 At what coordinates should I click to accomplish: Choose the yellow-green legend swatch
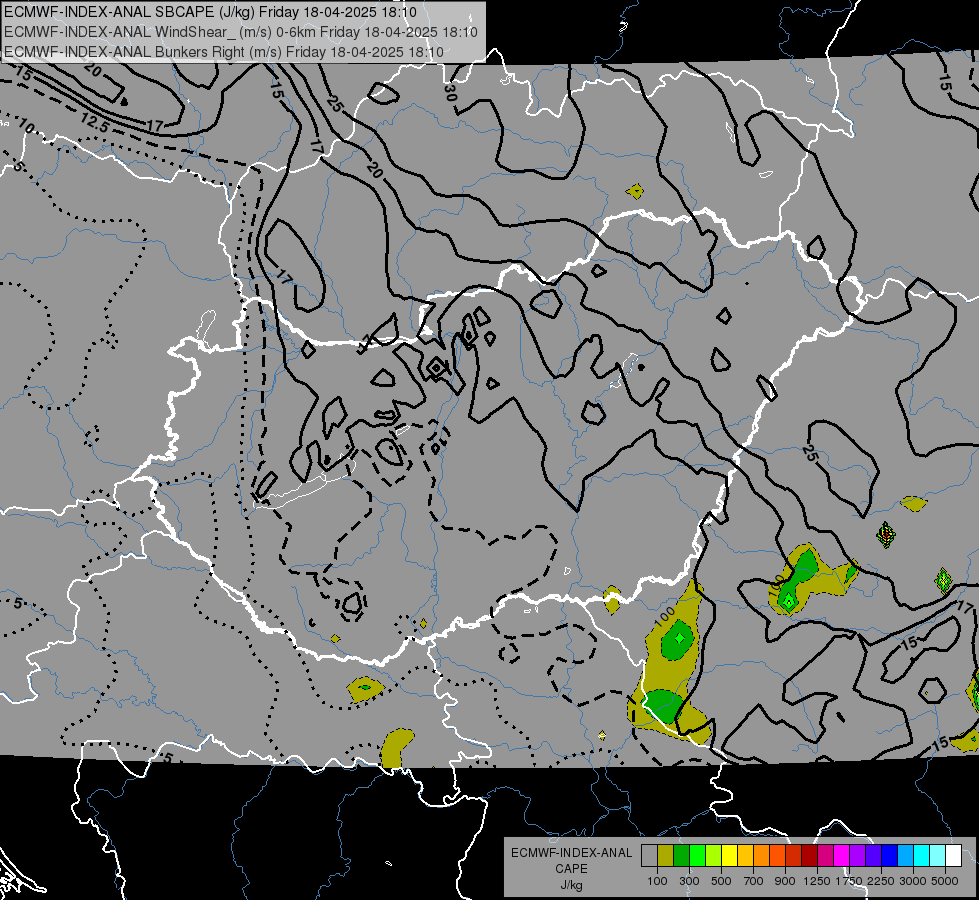tap(713, 855)
